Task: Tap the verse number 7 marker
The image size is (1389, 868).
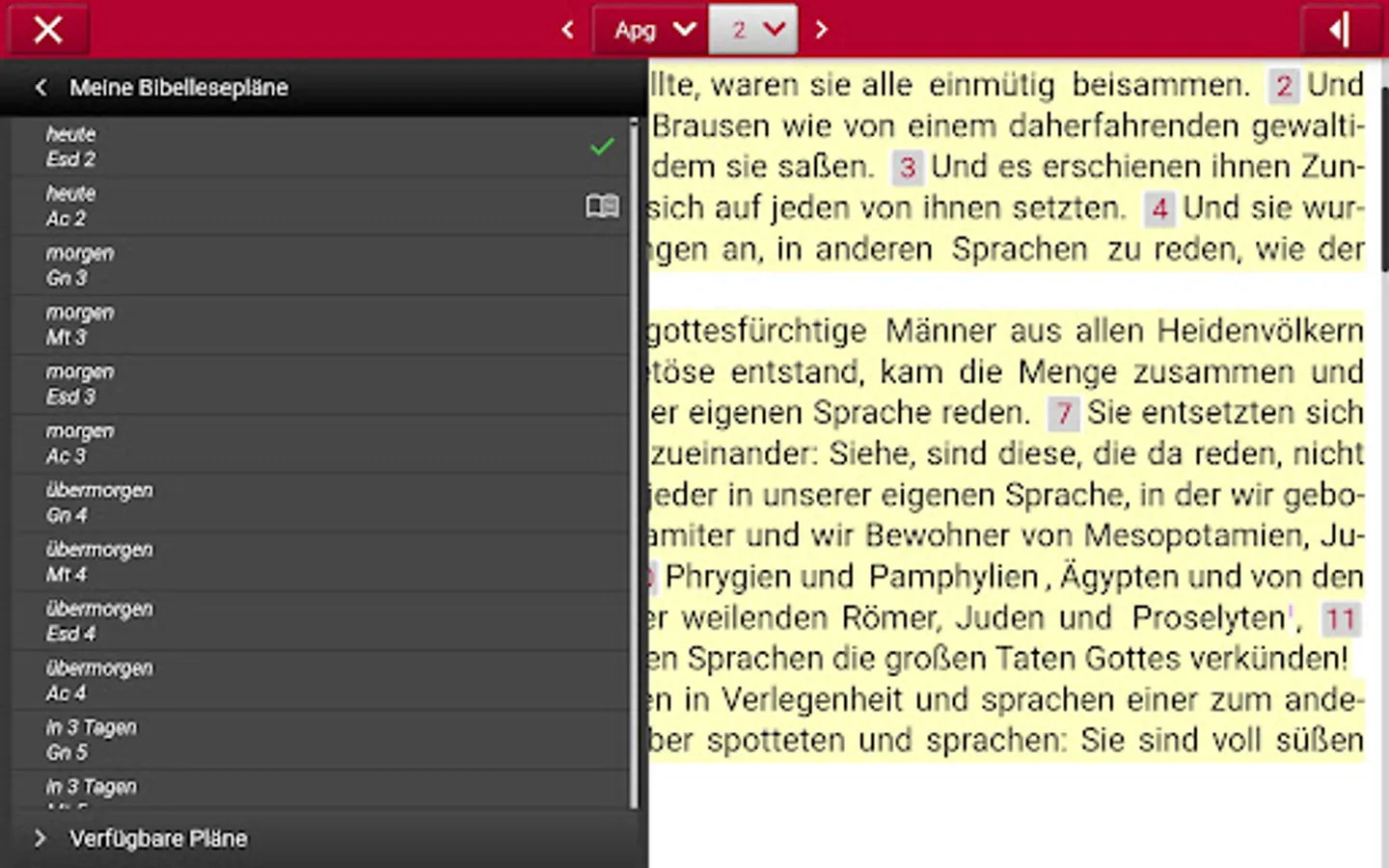Action: pyautogui.click(x=1063, y=413)
